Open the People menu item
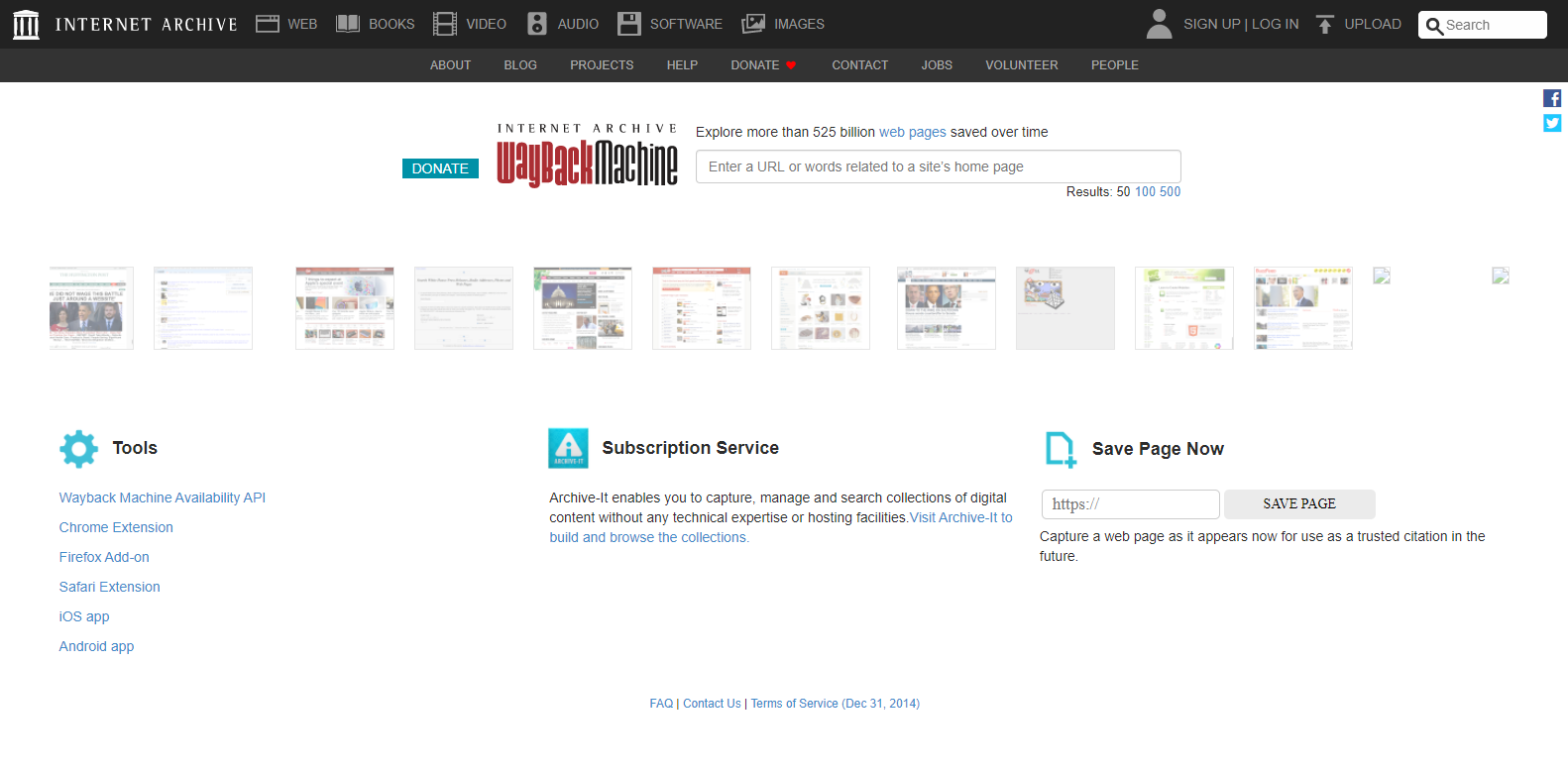 1115,65
